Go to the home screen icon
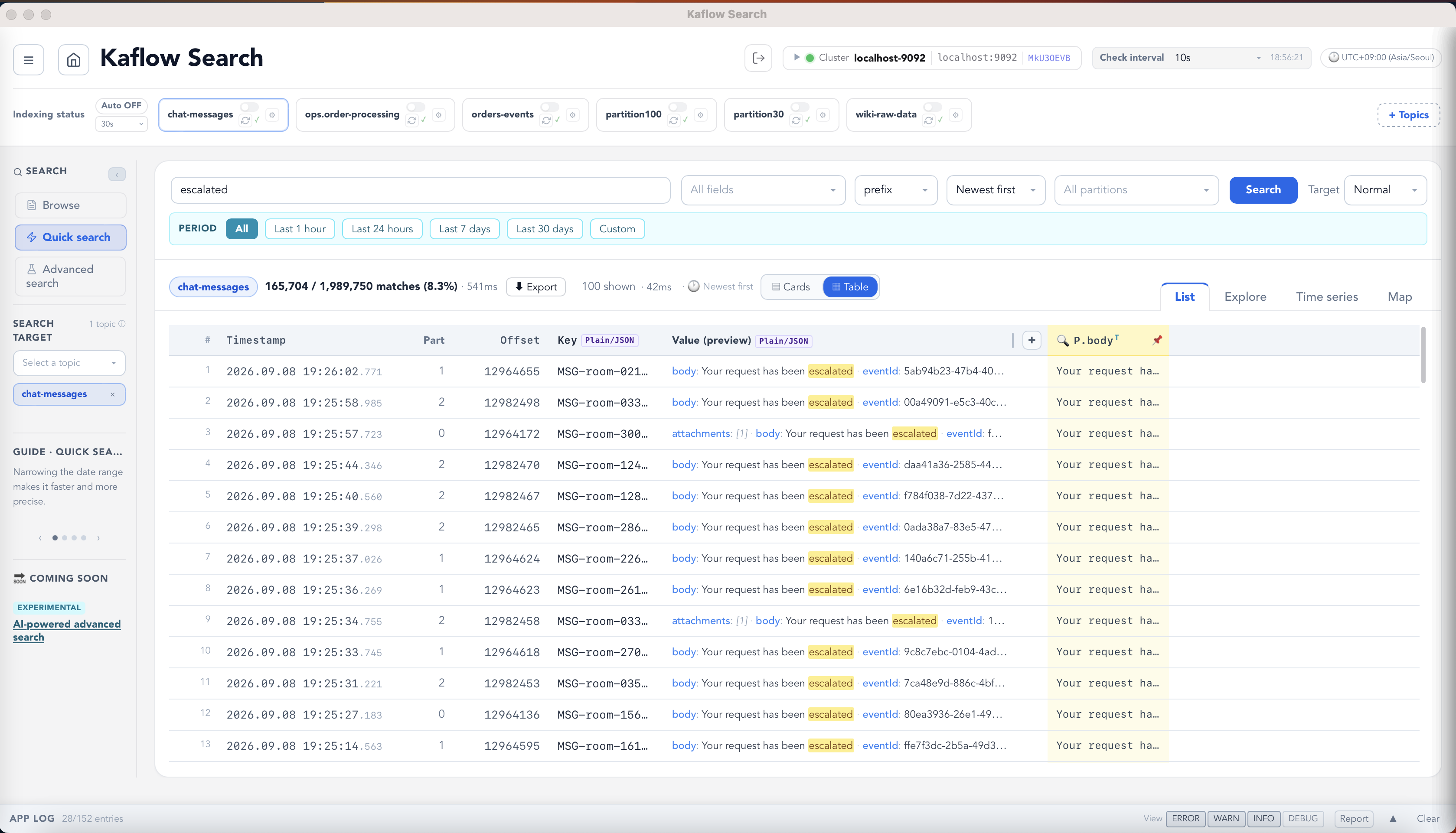The width and height of the screenshot is (1456, 833). (x=73, y=59)
